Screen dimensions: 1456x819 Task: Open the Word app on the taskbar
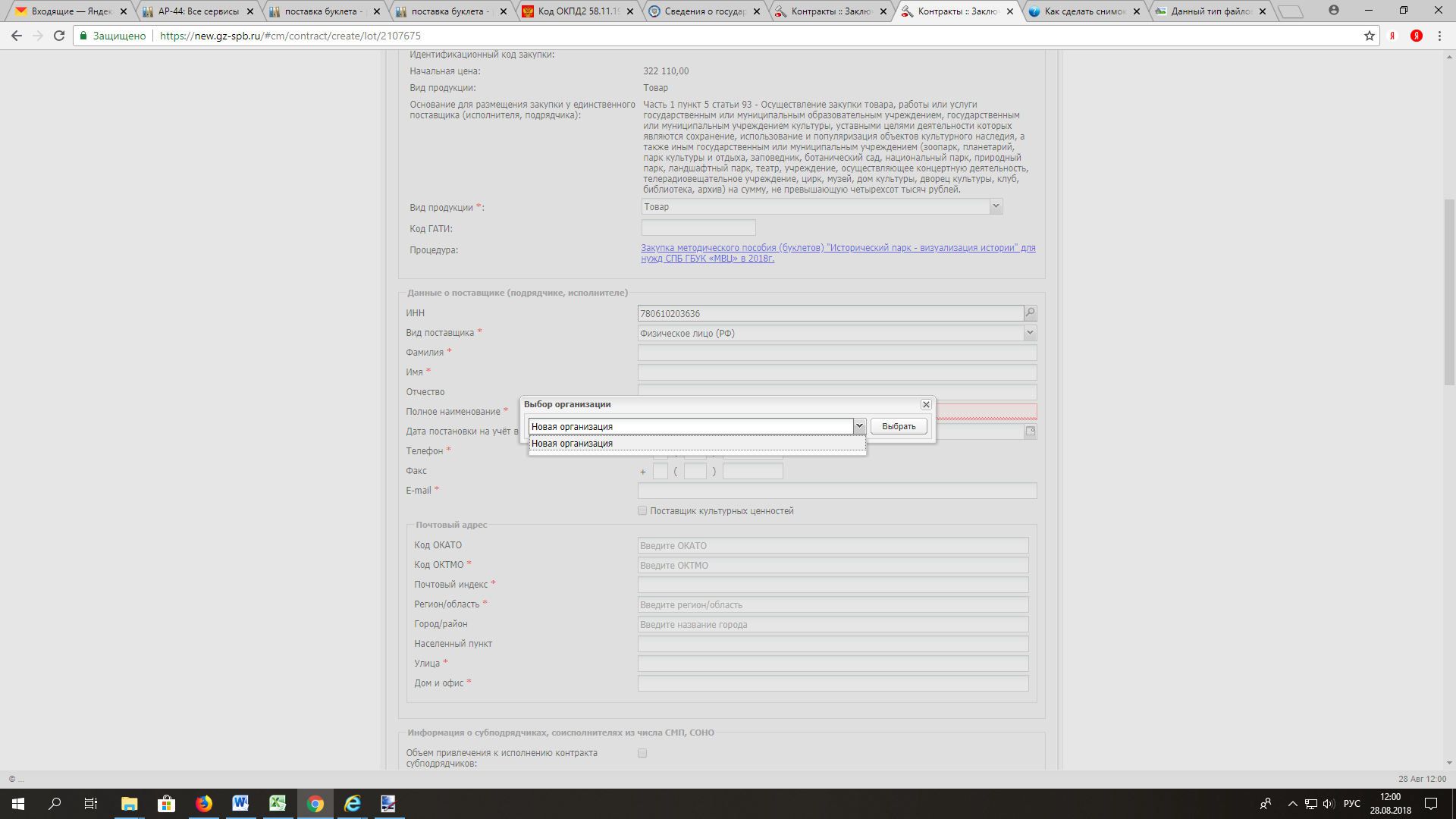click(x=240, y=803)
